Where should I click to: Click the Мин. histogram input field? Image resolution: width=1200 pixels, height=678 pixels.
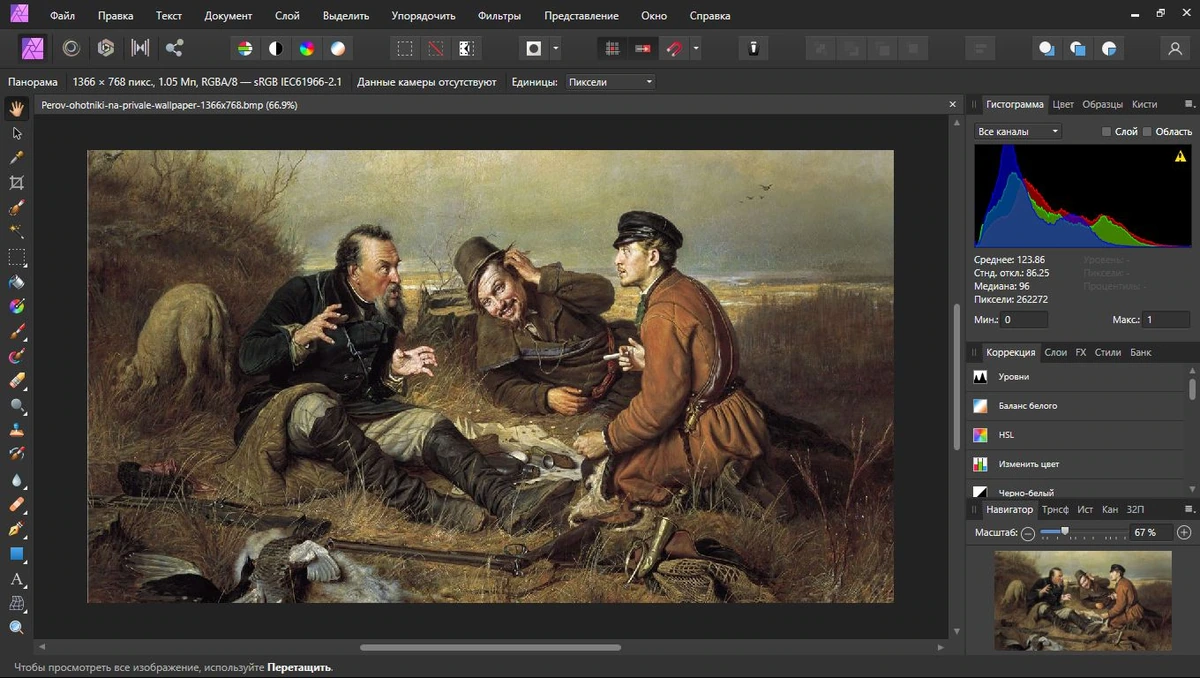coord(1024,320)
